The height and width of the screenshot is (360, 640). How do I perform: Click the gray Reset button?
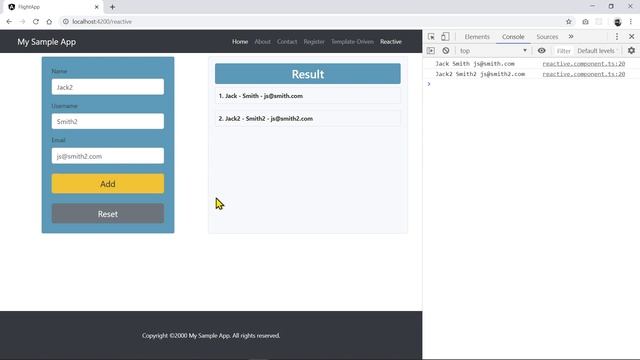point(108,214)
